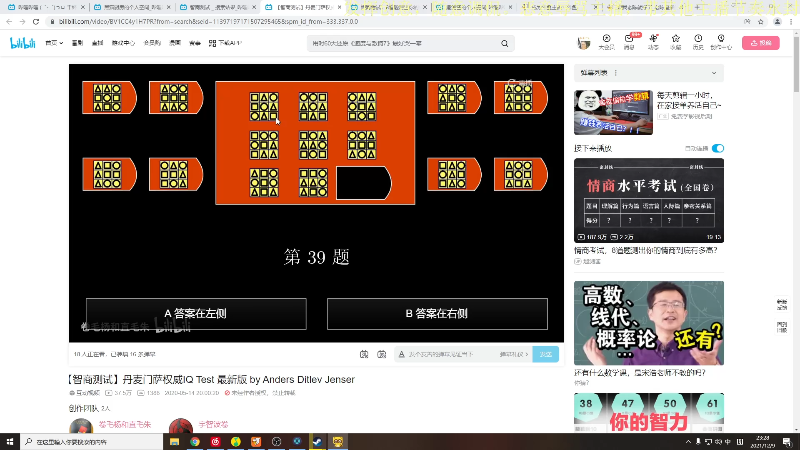Click the browser back arrow
800x450 pixels.
[9, 22]
